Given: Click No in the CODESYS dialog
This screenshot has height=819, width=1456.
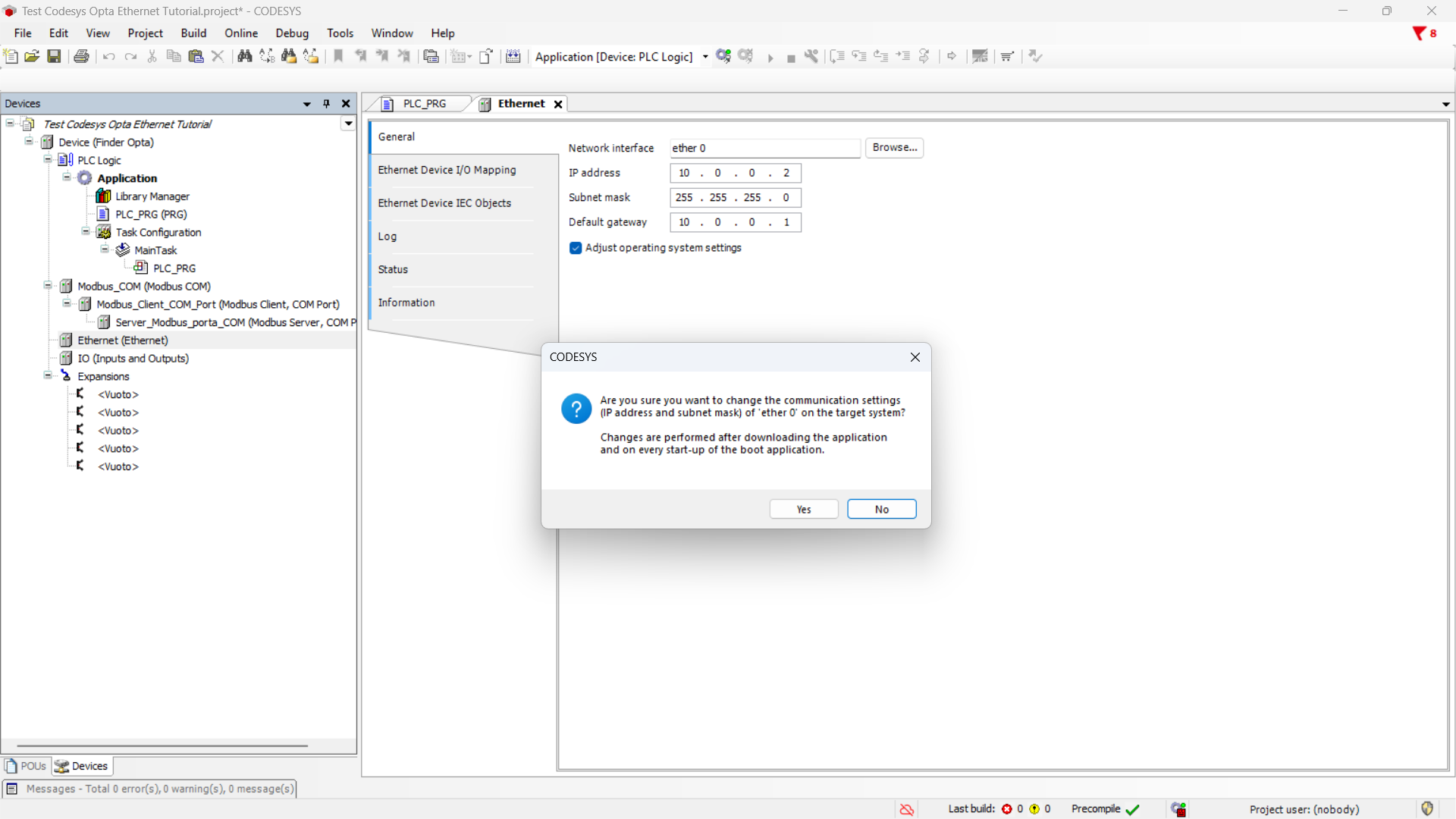Looking at the screenshot, I should (x=881, y=509).
